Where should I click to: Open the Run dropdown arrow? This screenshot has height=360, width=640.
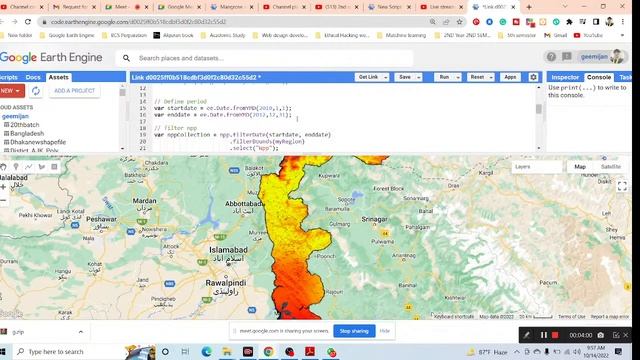(x=458, y=77)
